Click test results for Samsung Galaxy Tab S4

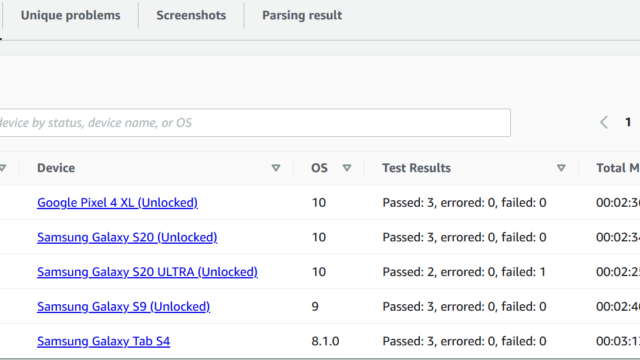tap(464, 341)
